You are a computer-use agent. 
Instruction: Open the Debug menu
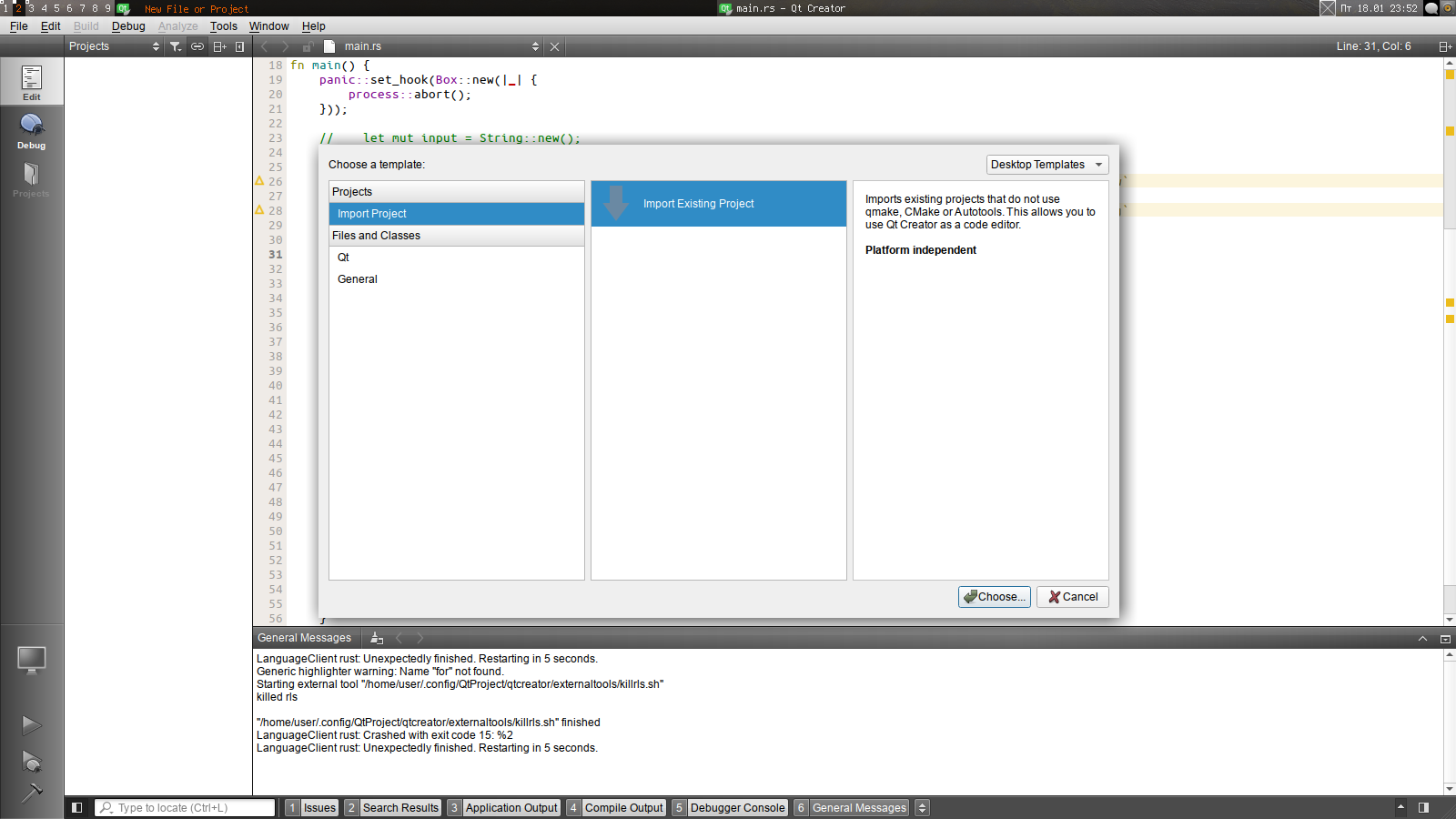click(x=128, y=26)
